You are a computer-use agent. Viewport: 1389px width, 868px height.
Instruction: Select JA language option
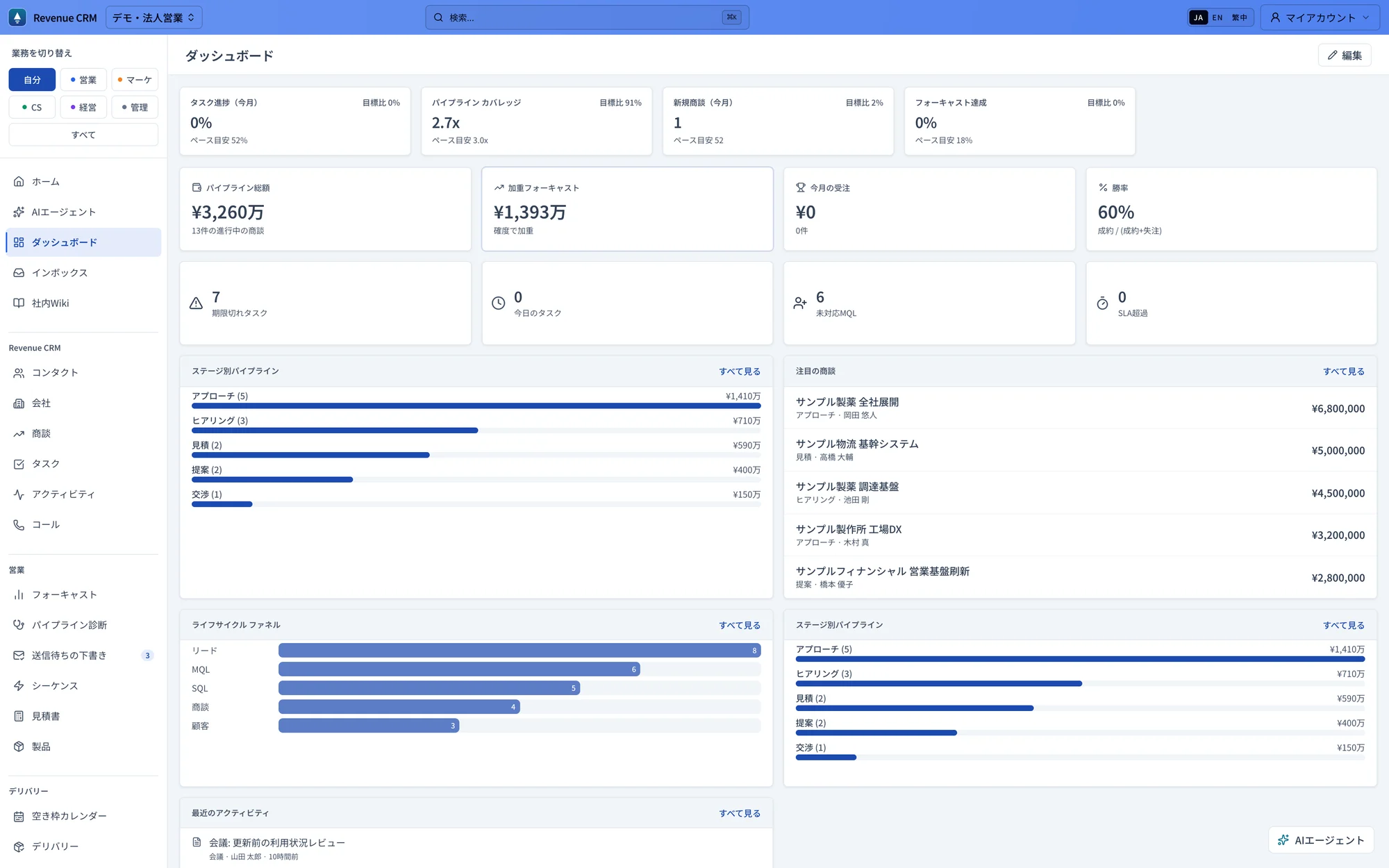(1199, 18)
